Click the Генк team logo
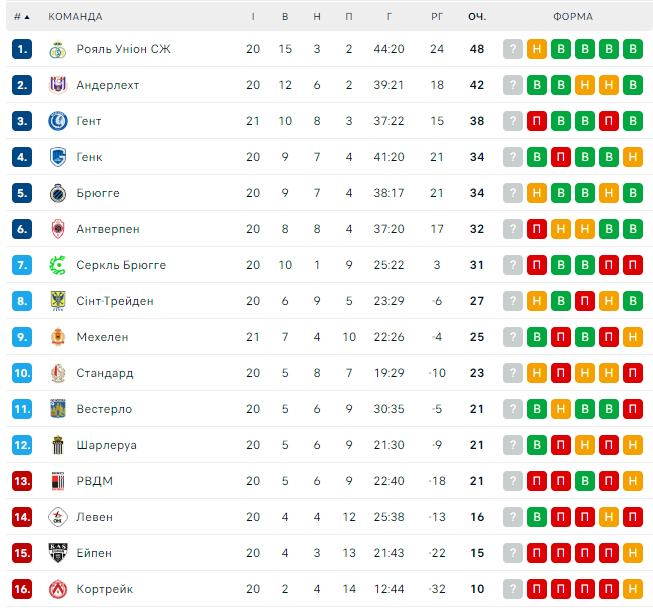 (56, 157)
